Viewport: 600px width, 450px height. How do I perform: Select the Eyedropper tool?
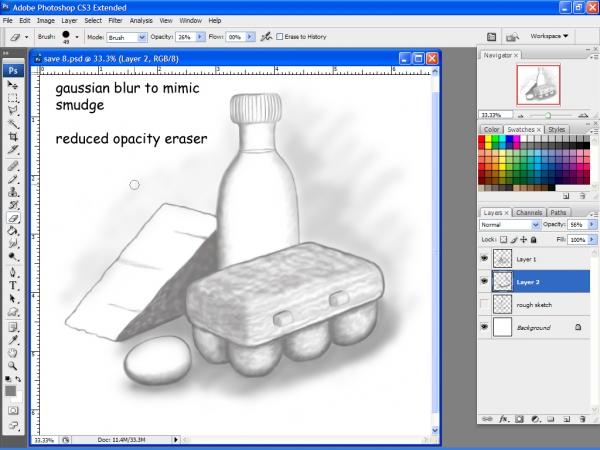pos(13,340)
